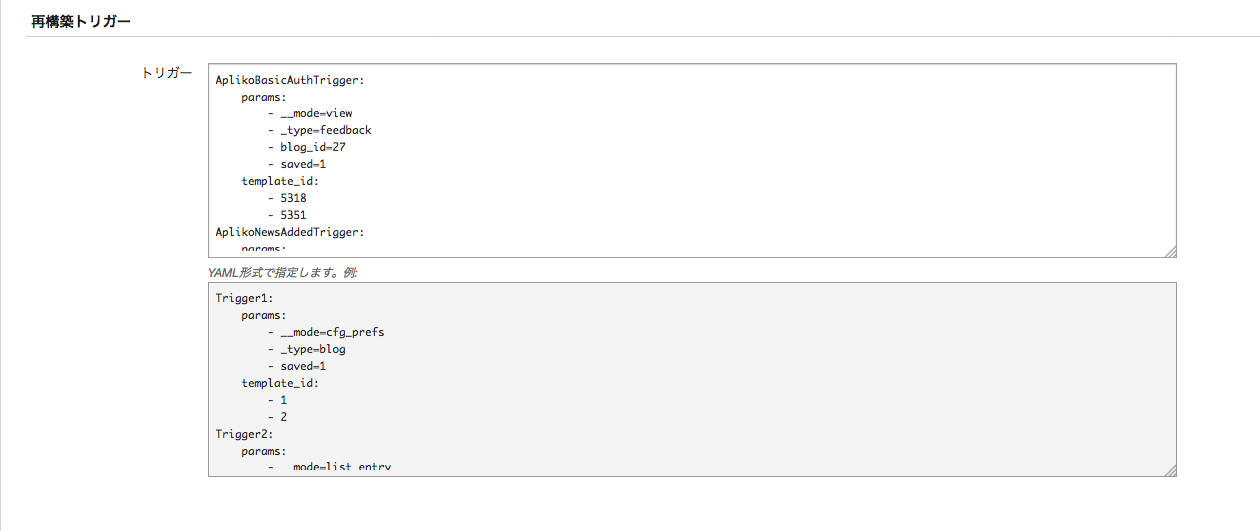The image size is (1260, 531).
Task: Place cursor on AplikoBasicAuthTrigger line
Action: pos(290,80)
